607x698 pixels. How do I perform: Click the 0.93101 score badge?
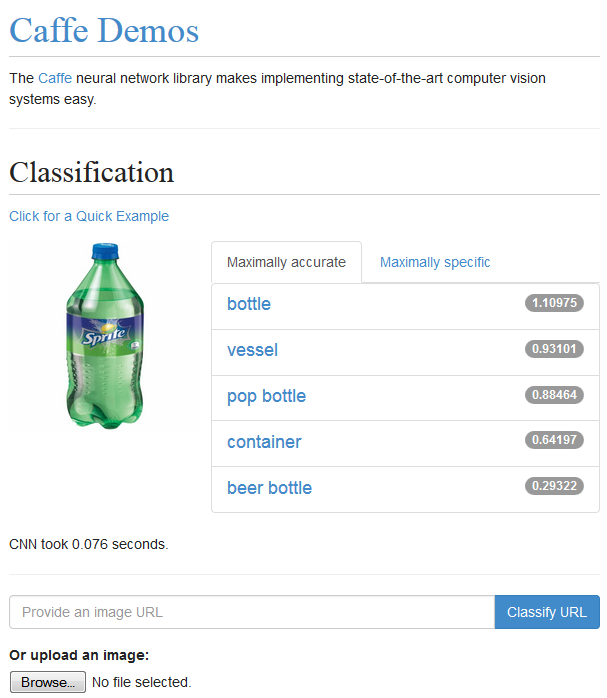coord(554,349)
